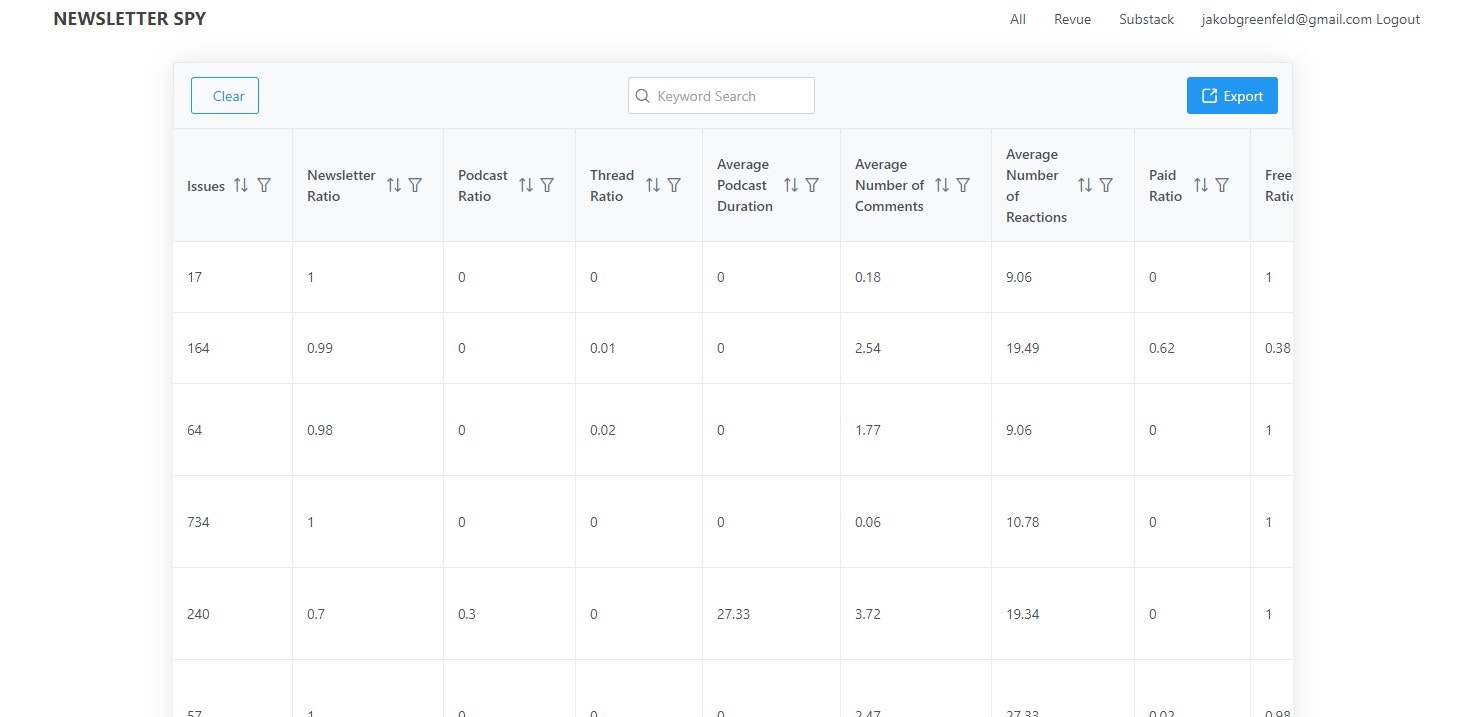Select reactions value 10.78
This screenshot has width=1464, height=717.
click(x=1023, y=522)
